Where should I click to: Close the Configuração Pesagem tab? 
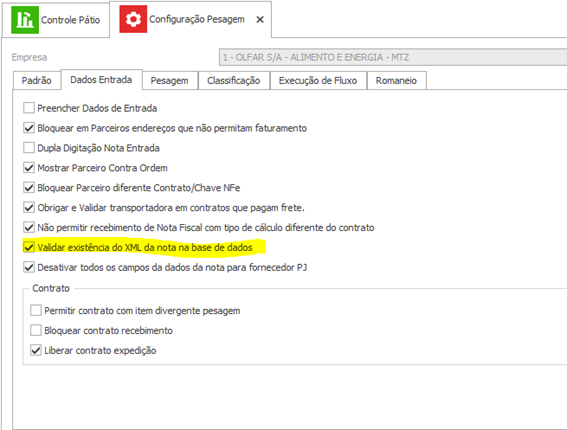(x=260, y=20)
